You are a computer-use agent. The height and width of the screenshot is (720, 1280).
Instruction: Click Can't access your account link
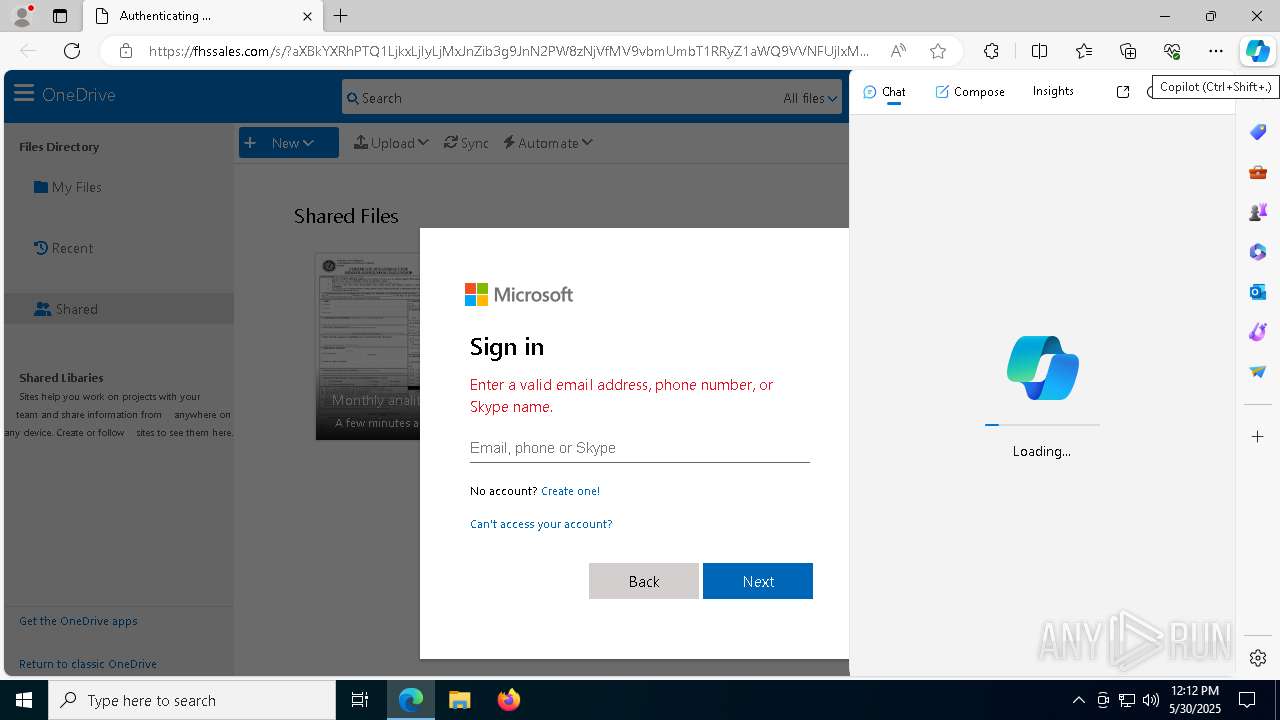pos(541,524)
